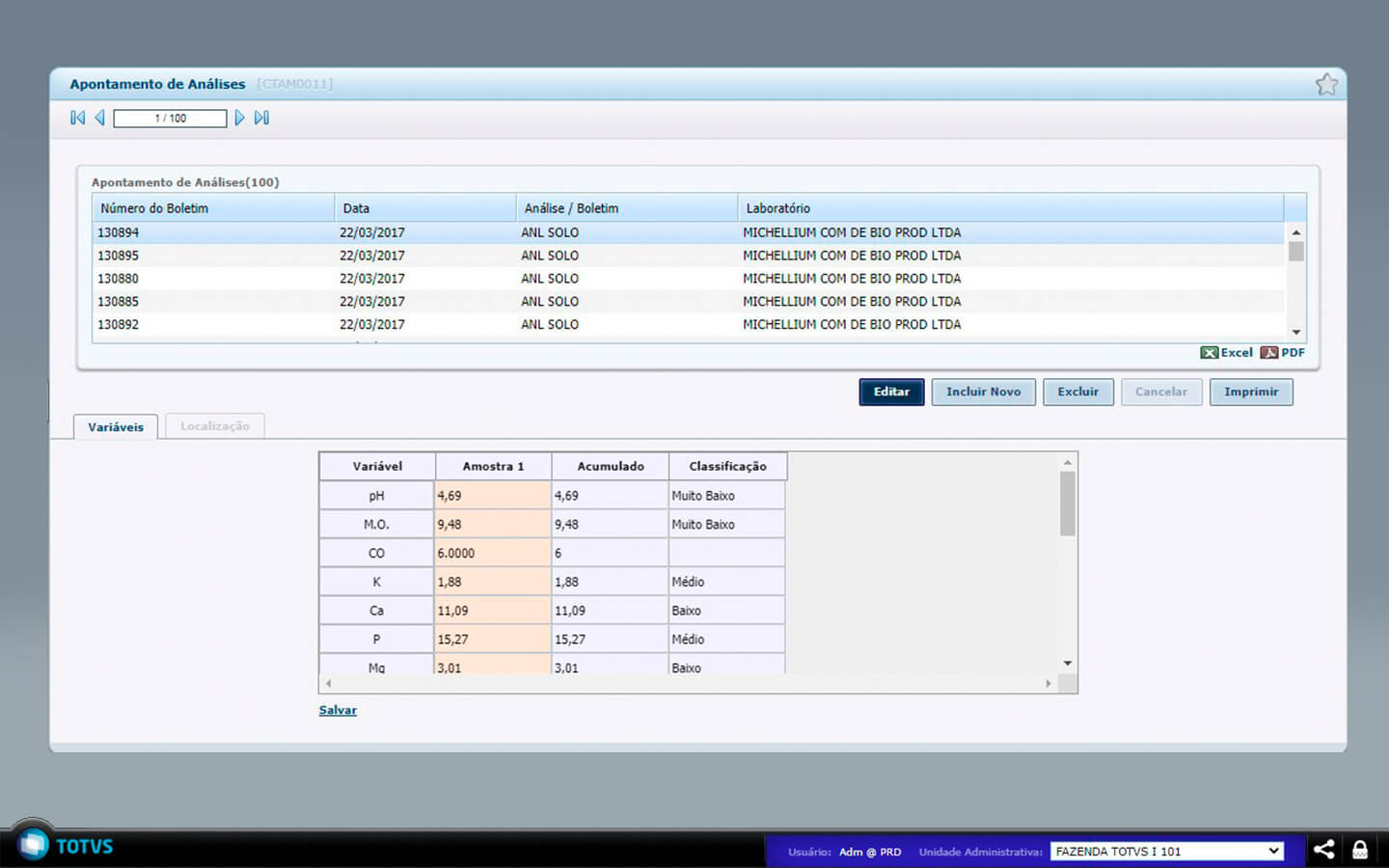The image size is (1389, 868).
Task: Switch to the Localização tab
Action: (x=214, y=426)
